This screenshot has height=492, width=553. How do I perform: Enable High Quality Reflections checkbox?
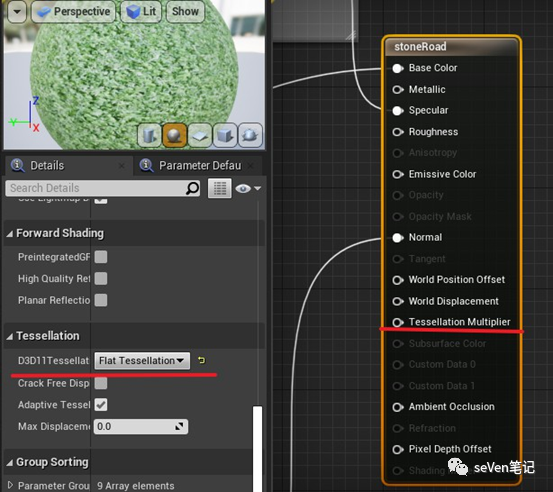point(101,279)
